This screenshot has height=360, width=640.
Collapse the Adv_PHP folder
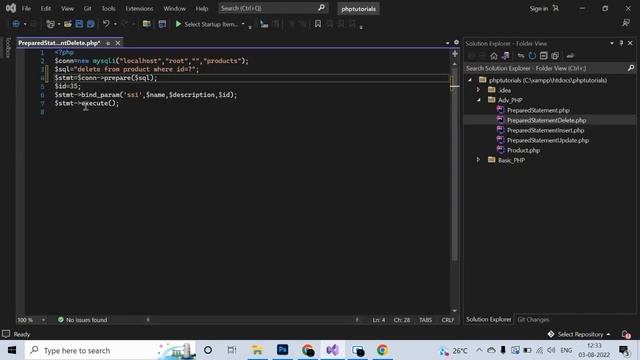(x=479, y=100)
